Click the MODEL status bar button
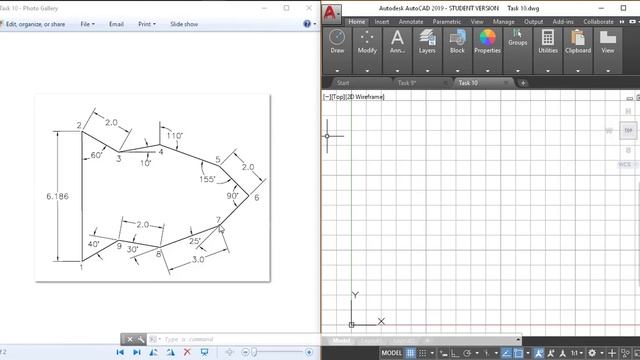 click(391, 353)
